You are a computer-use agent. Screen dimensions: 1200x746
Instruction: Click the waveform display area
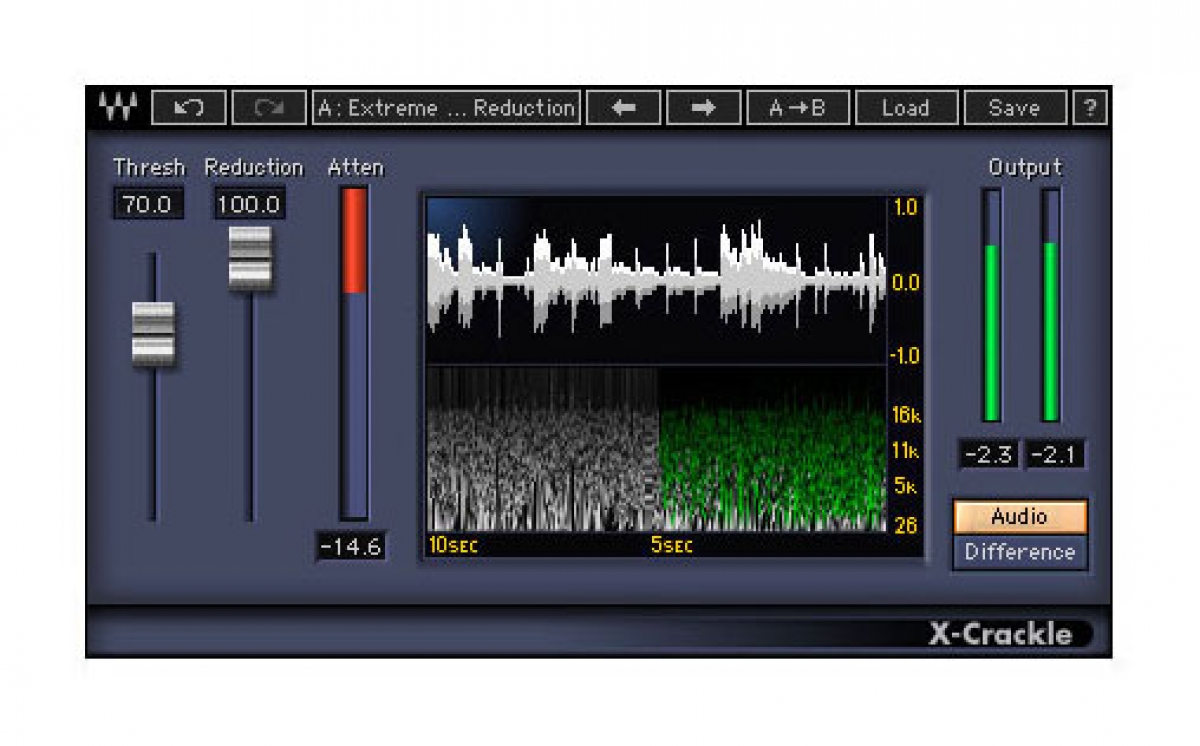656,280
